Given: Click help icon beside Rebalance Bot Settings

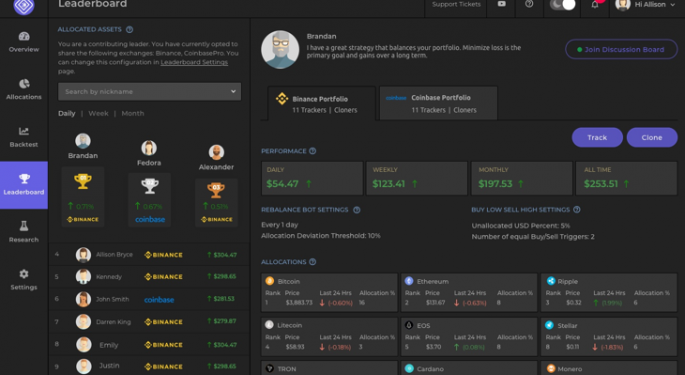Looking at the screenshot, I should (356, 210).
